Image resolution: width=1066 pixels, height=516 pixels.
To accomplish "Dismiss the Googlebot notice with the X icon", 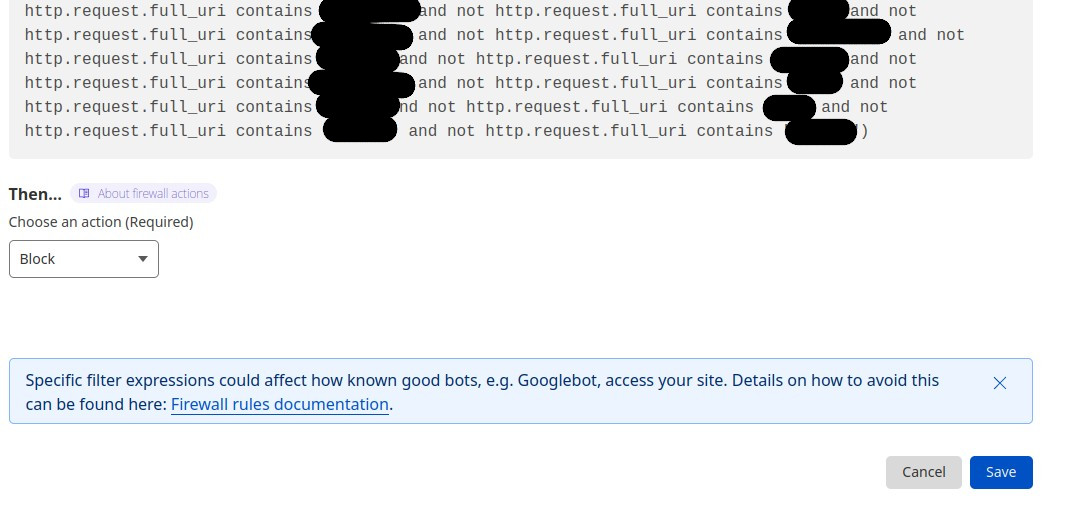I will [999, 383].
